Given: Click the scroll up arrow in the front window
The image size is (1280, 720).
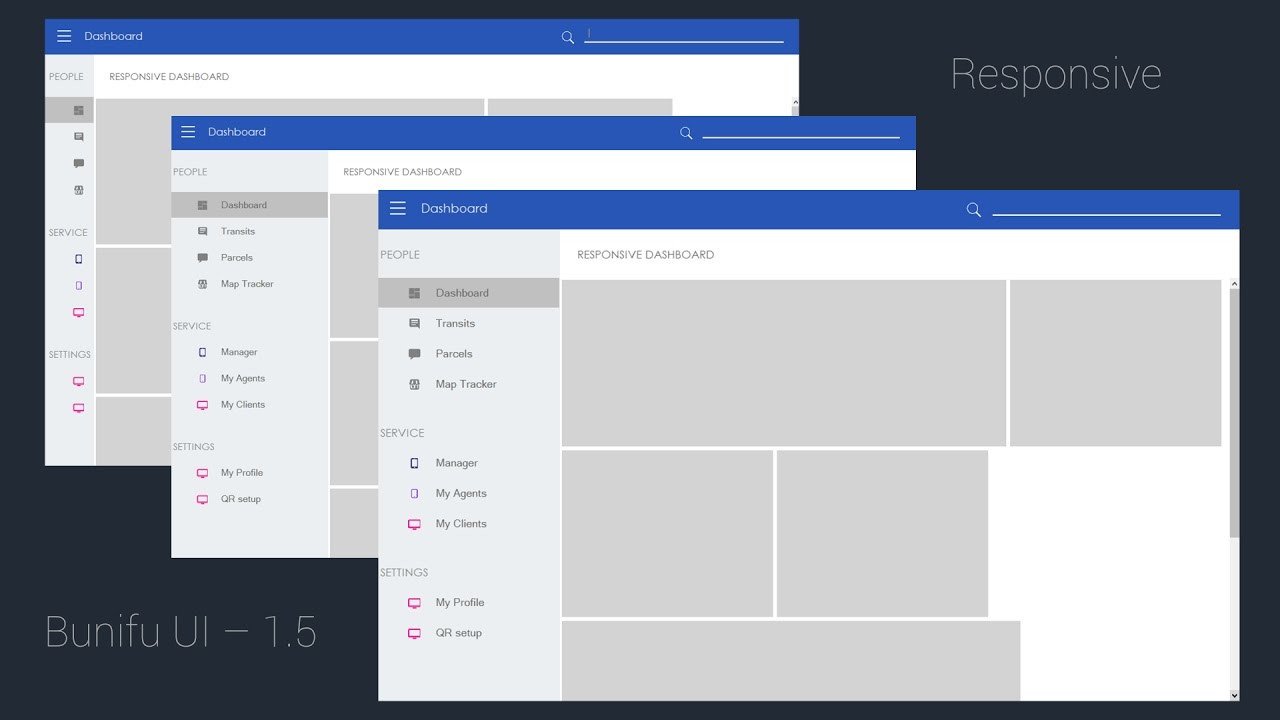Looking at the screenshot, I should pyautogui.click(x=1234, y=285).
